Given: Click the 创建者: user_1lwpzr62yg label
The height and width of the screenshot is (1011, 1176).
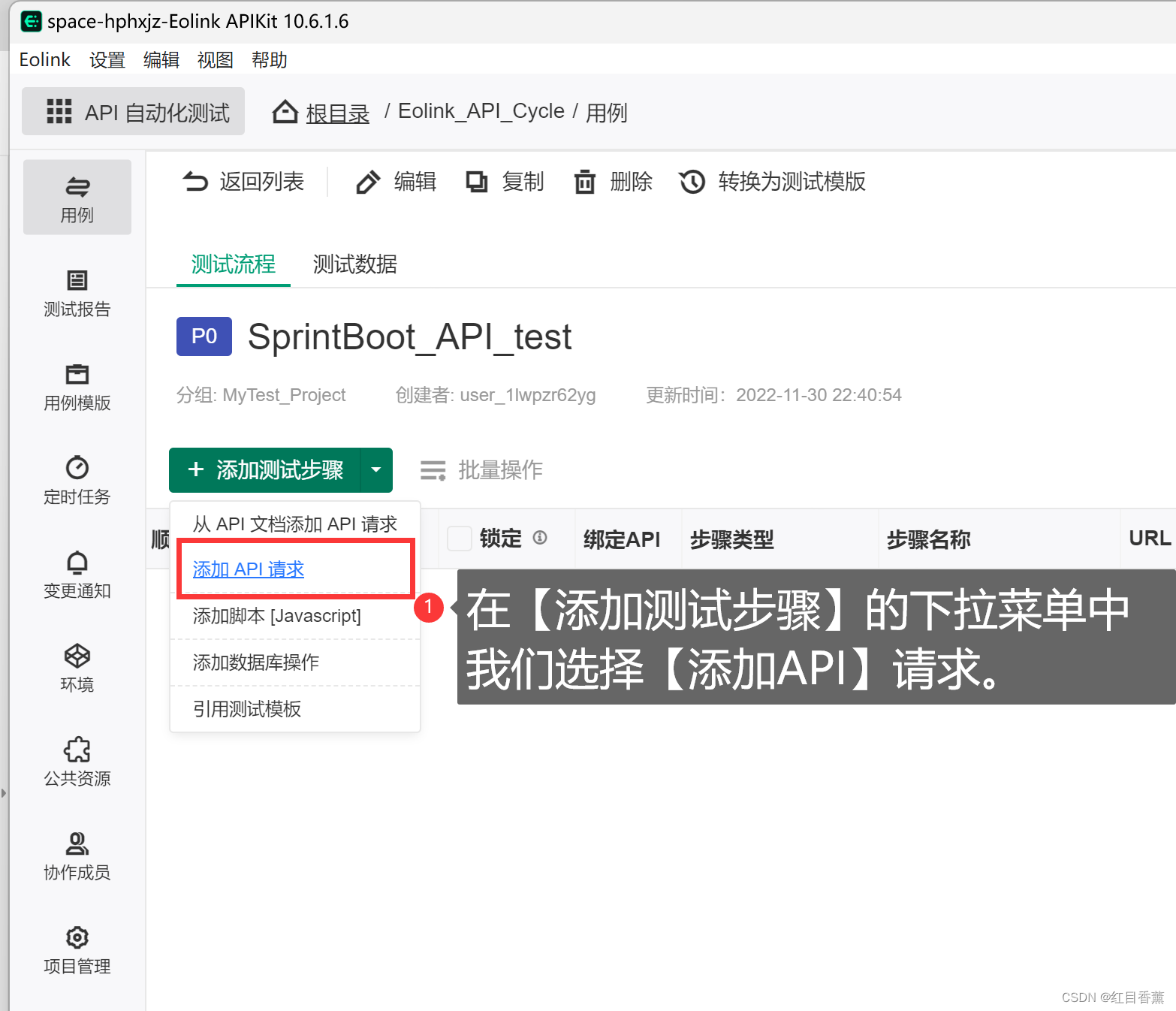Looking at the screenshot, I should [x=496, y=395].
